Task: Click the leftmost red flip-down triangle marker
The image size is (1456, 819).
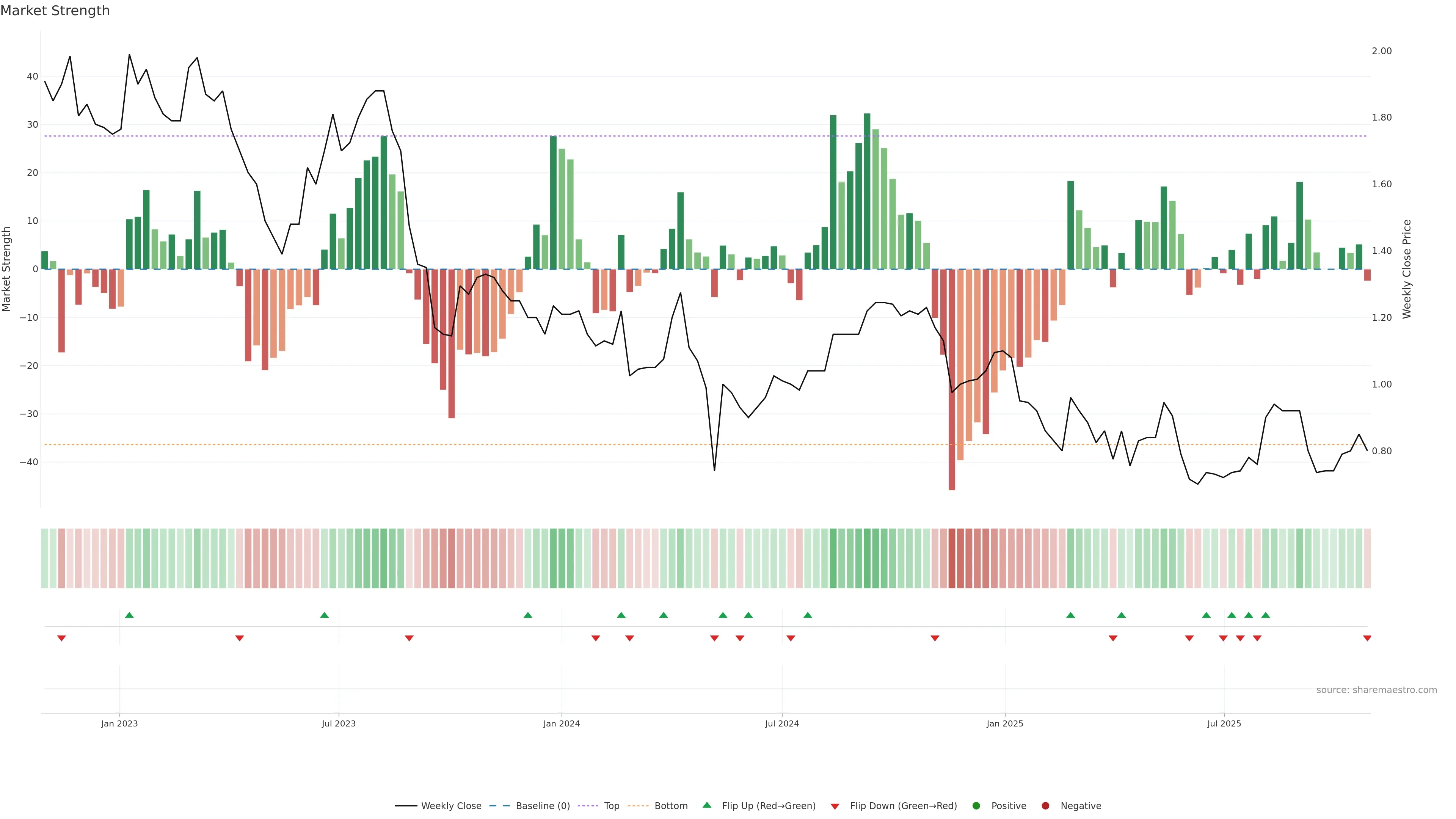Action: (x=61, y=638)
